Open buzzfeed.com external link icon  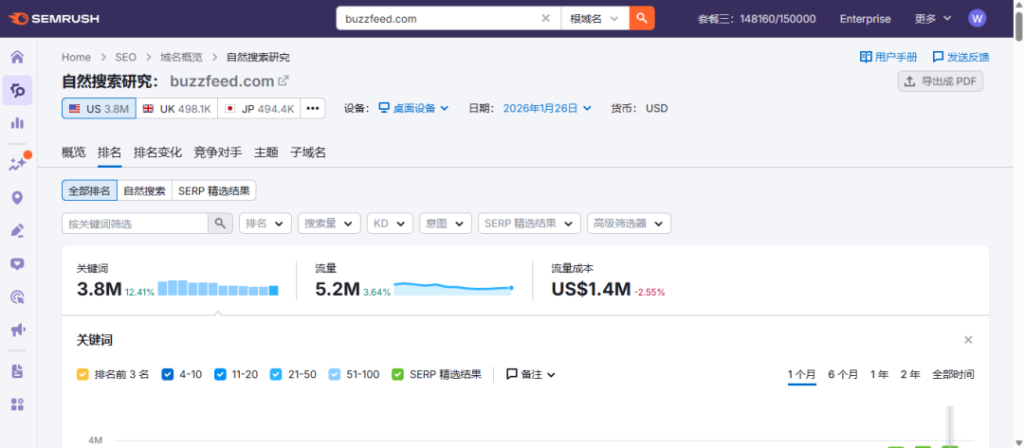(x=283, y=81)
